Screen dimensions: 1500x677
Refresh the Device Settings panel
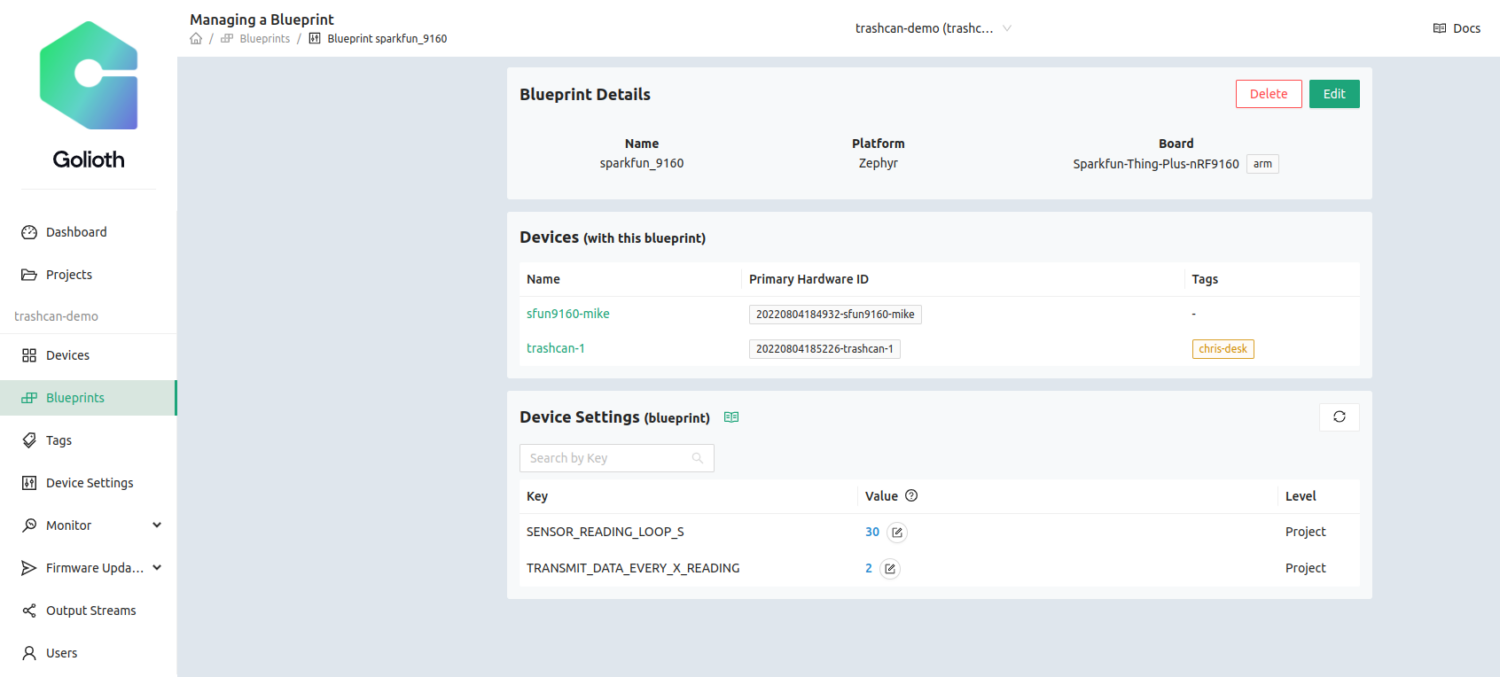click(x=1339, y=417)
